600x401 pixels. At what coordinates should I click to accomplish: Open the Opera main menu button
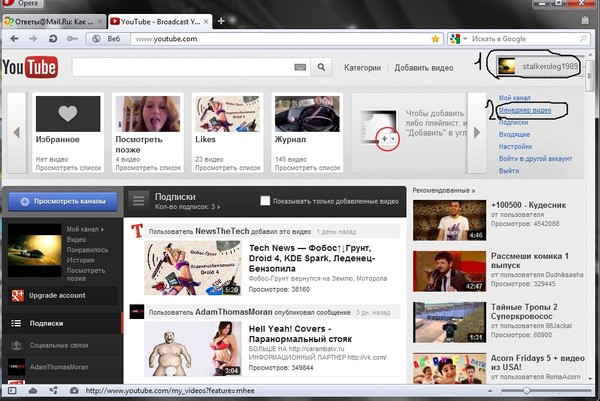[x=22, y=3]
